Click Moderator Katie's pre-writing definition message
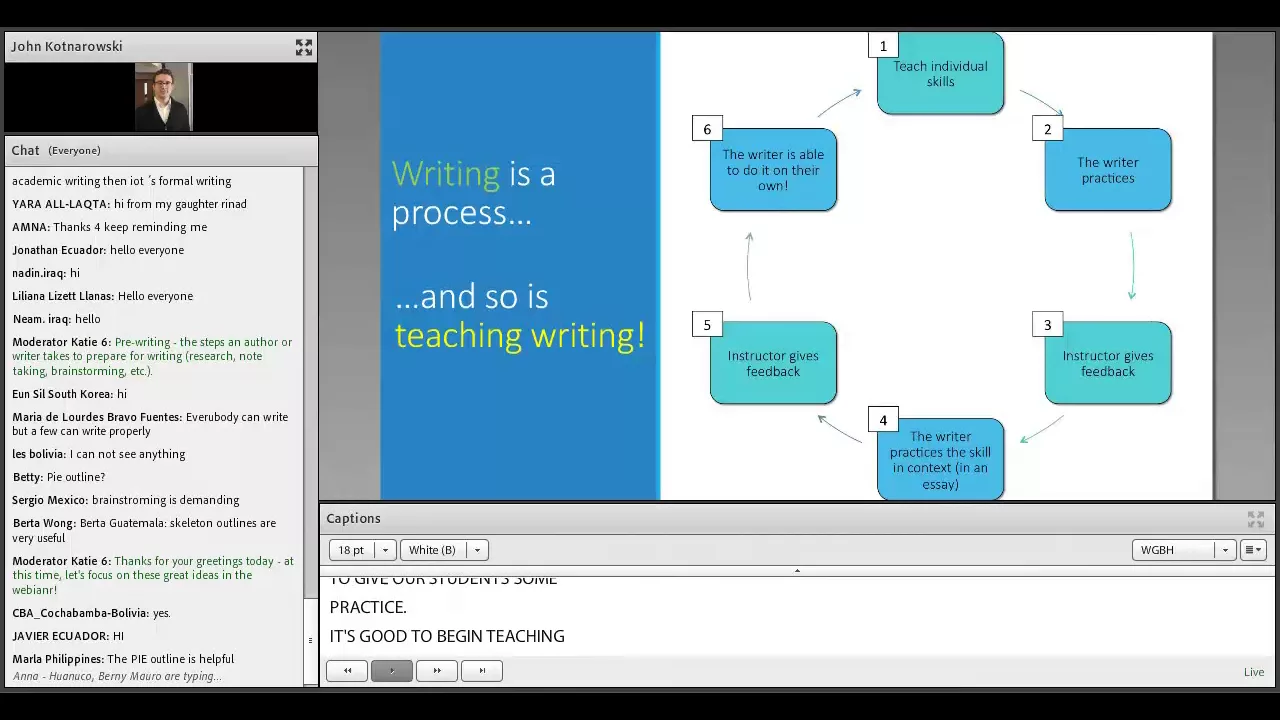The width and height of the screenshot is (1280, 720). click(x=153, y=356)
